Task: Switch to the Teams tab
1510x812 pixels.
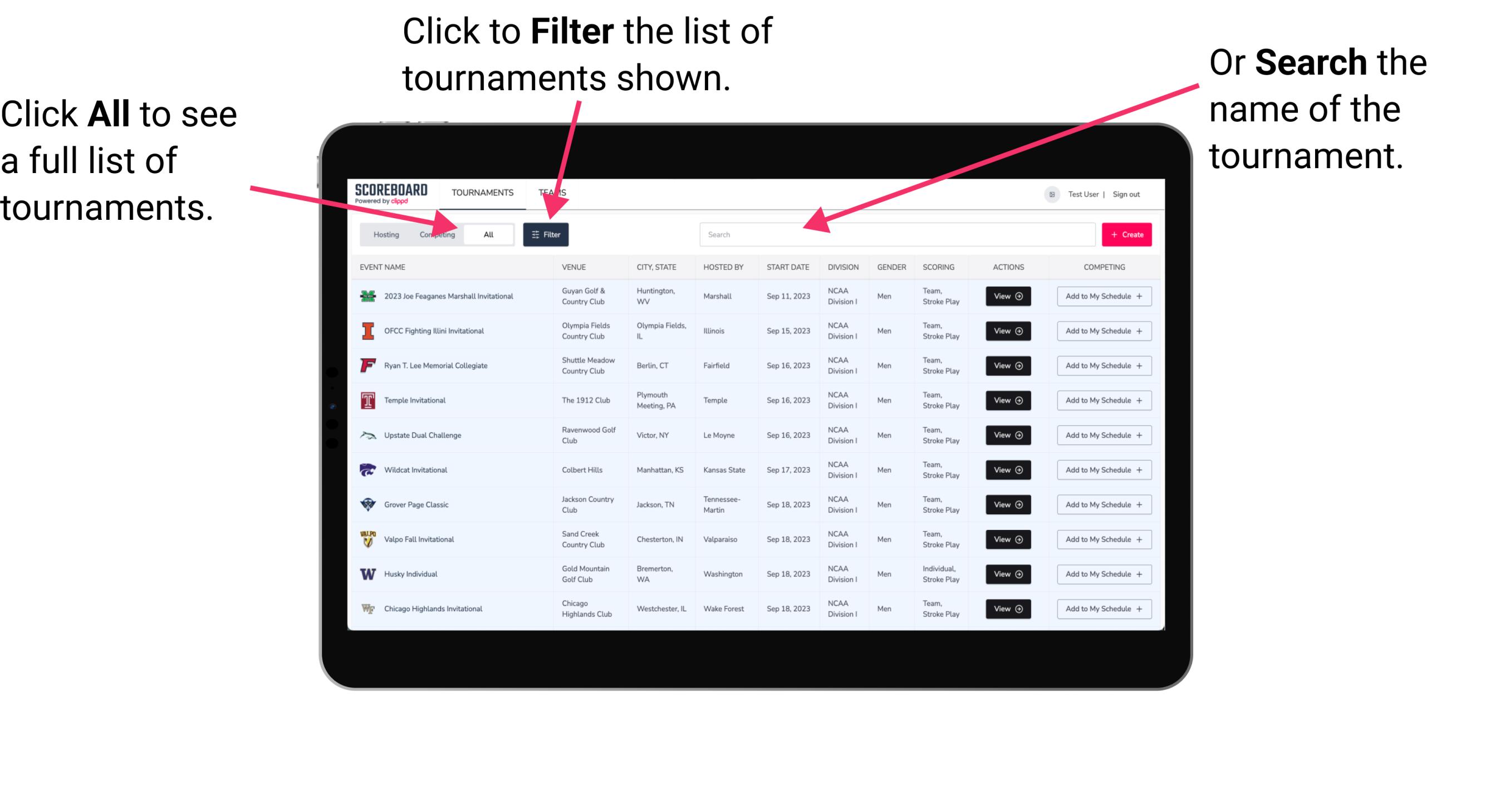Action: 554,192
